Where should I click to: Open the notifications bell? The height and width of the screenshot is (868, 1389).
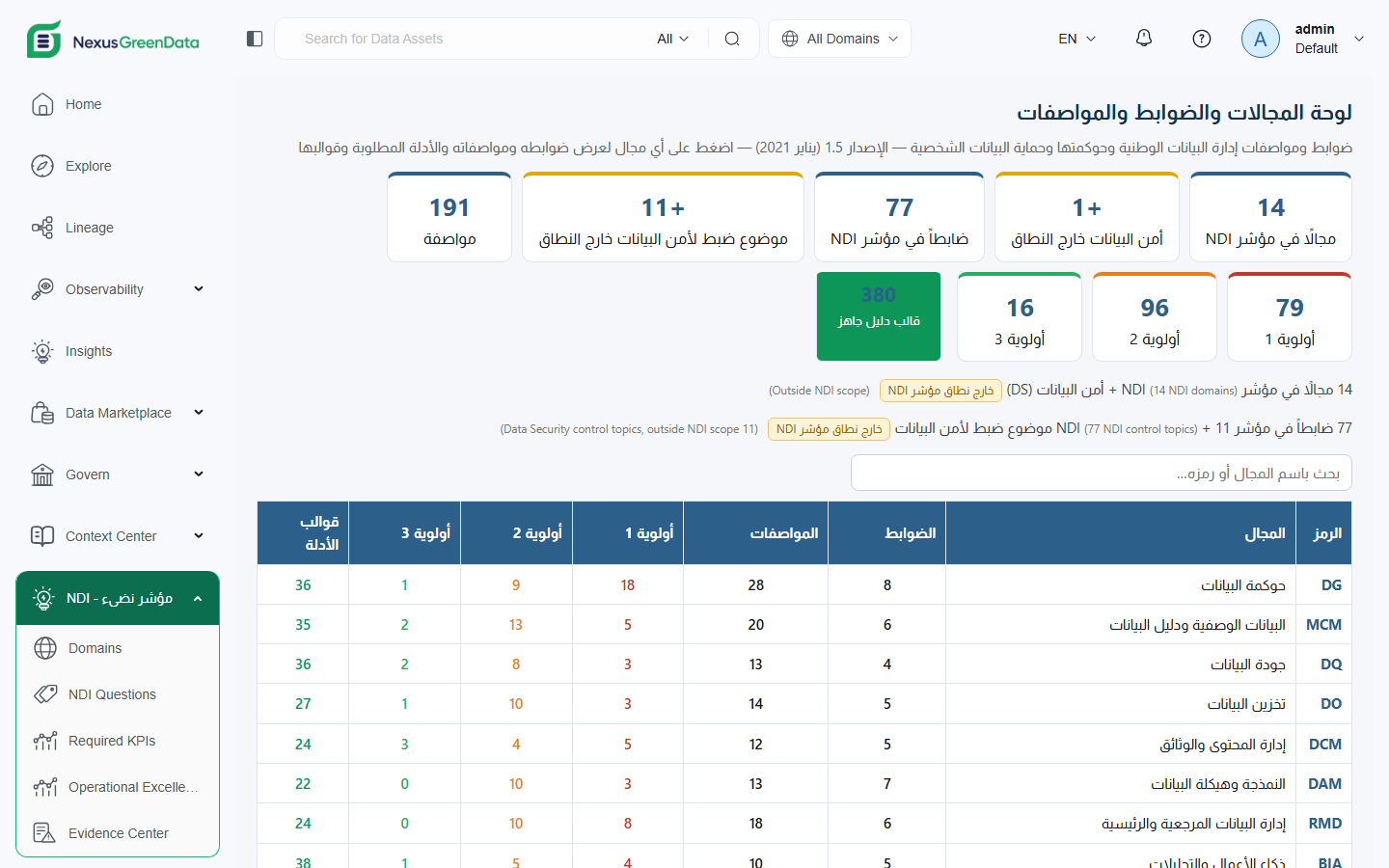coord(1144,39)
